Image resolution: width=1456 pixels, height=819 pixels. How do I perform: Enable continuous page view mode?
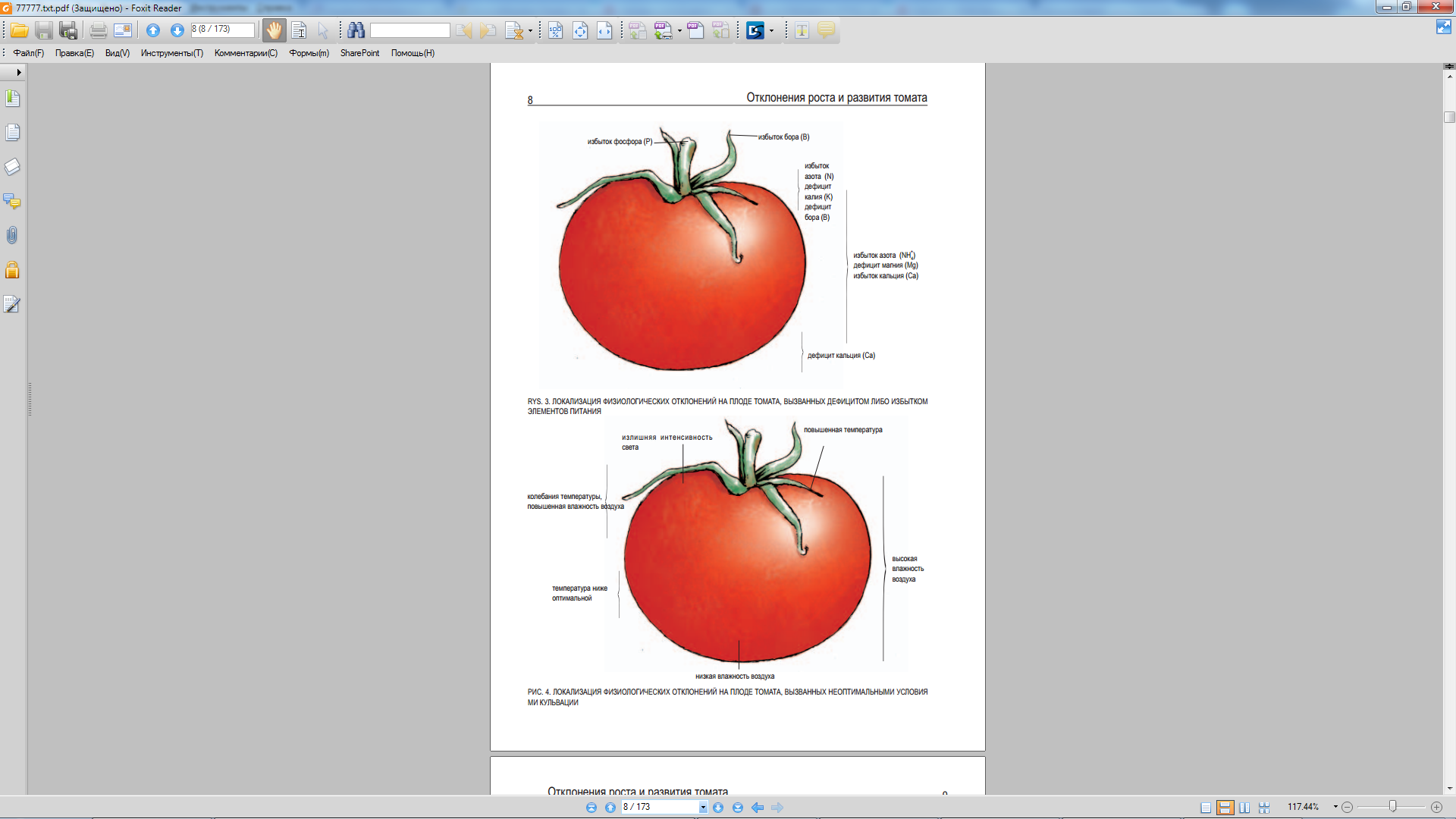(1225, 808)
